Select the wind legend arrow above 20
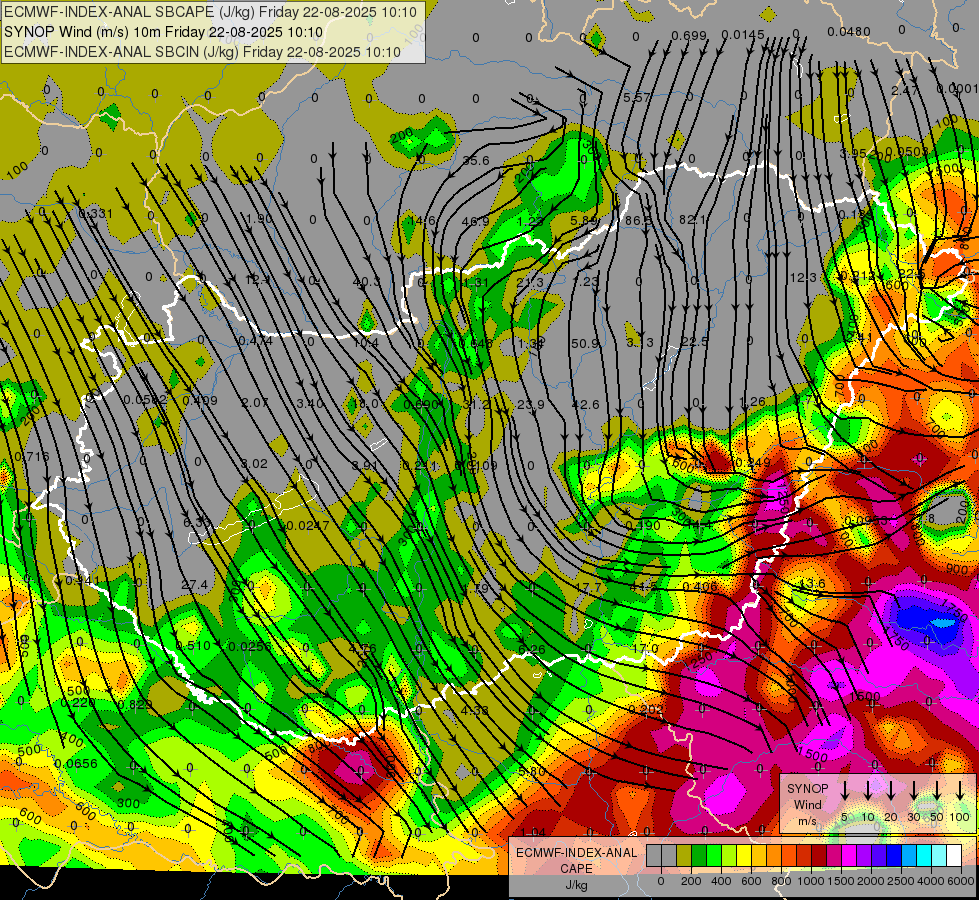979x900 pixels. tap(891, 790)
